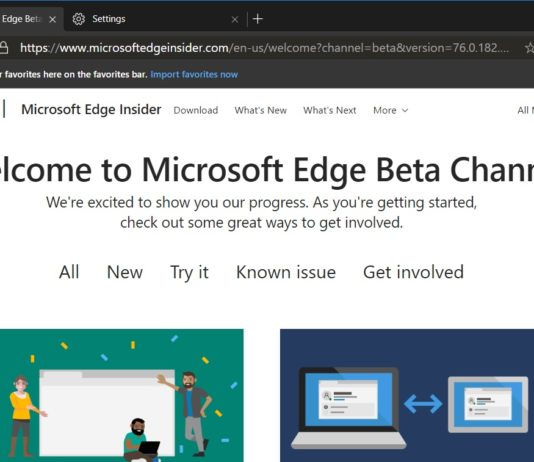534x462 pixels.
Task: Select the Try it filter
Action: tap(189, 273)
